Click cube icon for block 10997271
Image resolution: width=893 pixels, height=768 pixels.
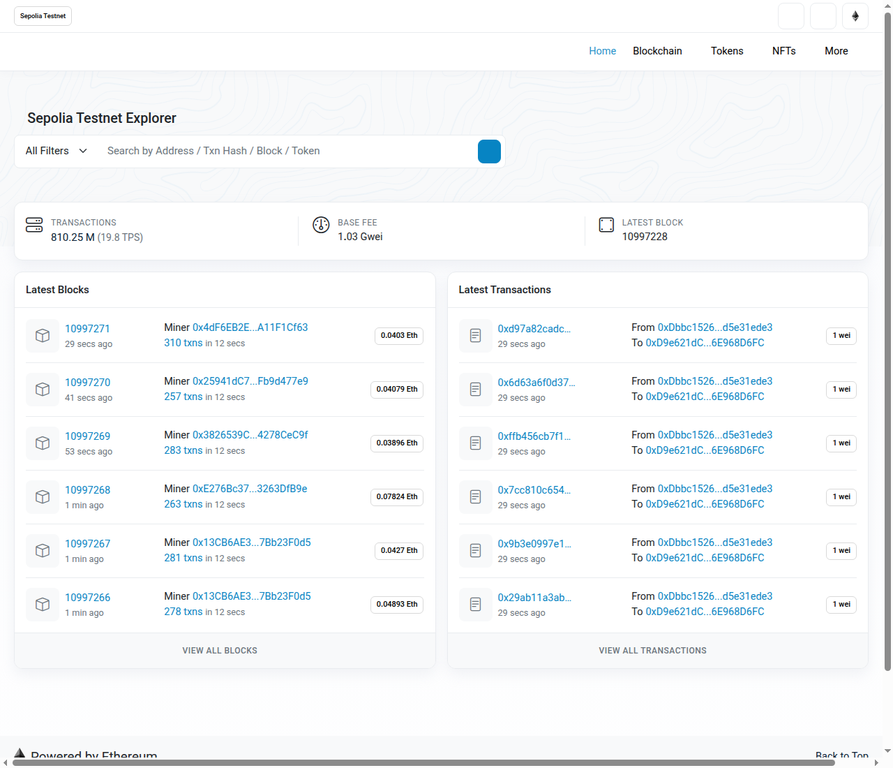point(43,336)
